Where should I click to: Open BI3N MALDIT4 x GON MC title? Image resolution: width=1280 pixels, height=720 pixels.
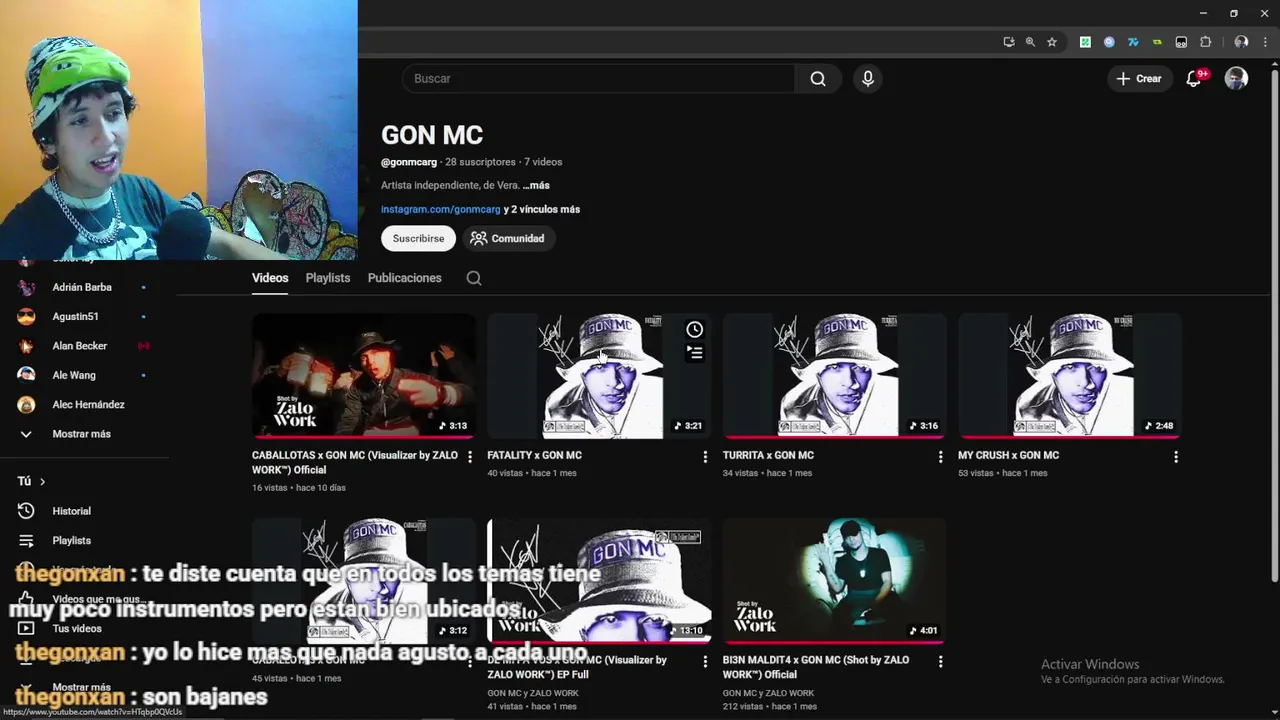pyautogui.click(x=816, y=667)
